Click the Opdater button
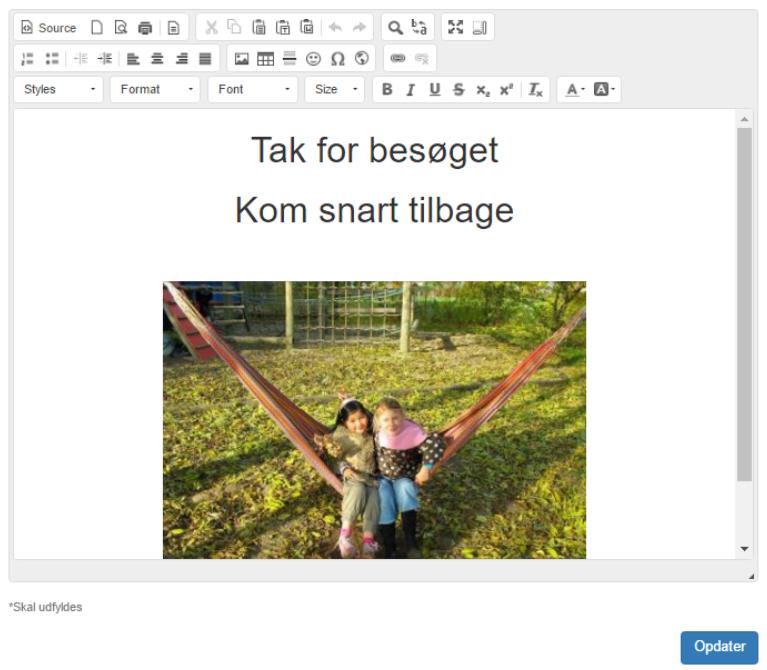This screenshot has height=670, width=767. pos(719,647)
